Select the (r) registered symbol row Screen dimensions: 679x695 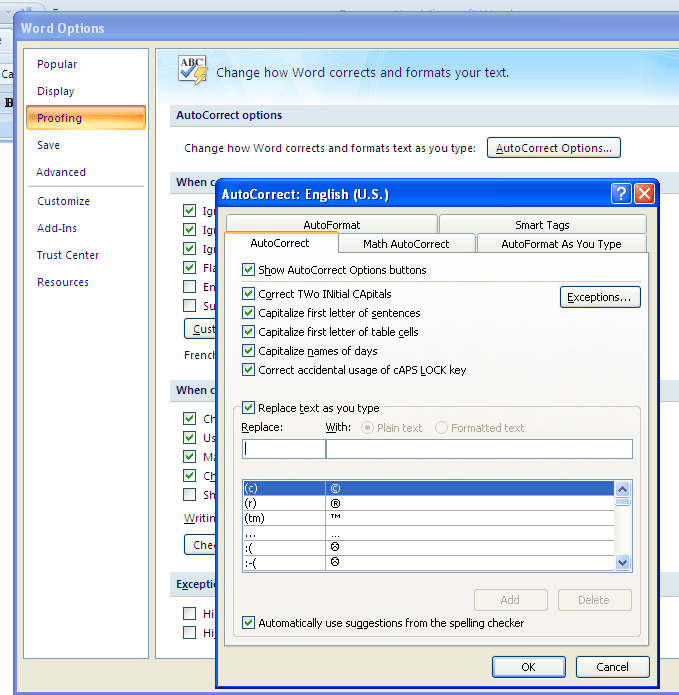pos(429,504)
